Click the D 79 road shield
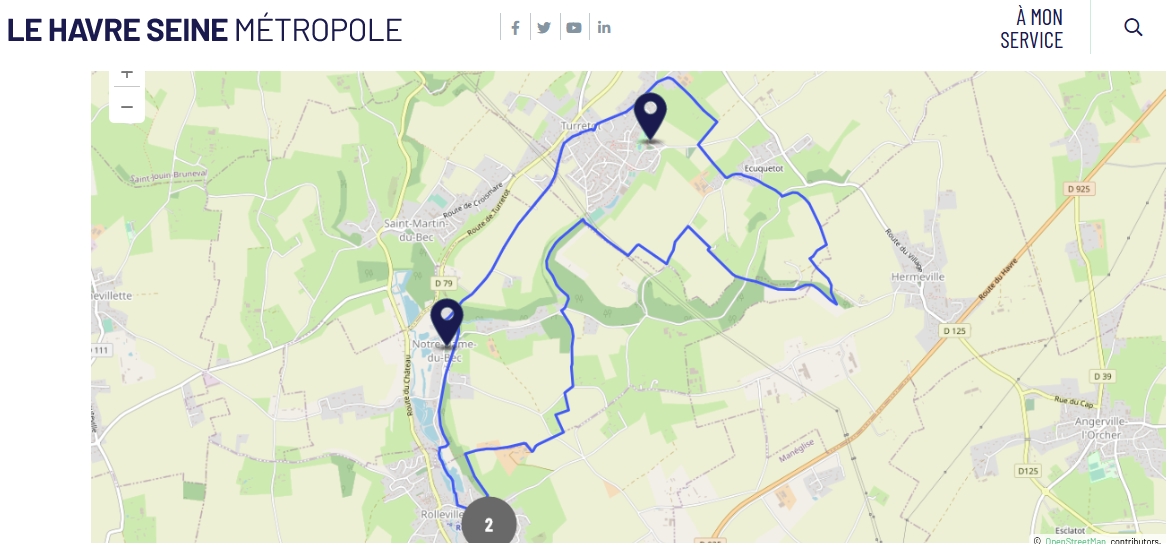Image resolution: width=1172 pixels, height=554 pixels. [443, 283]
